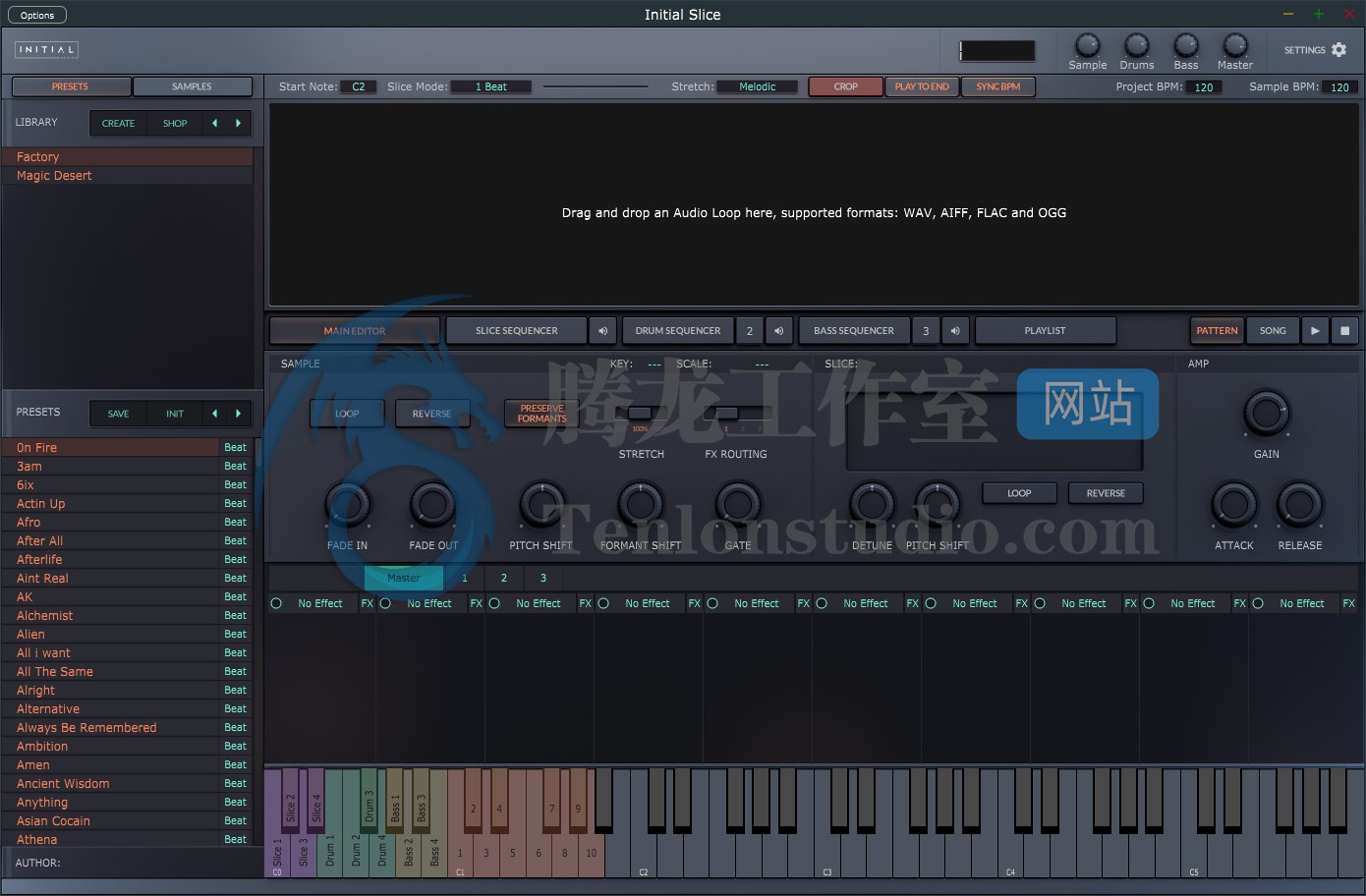The height and width of the screenshot is (896, 1366).
Task: Go to previous library using left arrow
Action: (x=214, y=123)
